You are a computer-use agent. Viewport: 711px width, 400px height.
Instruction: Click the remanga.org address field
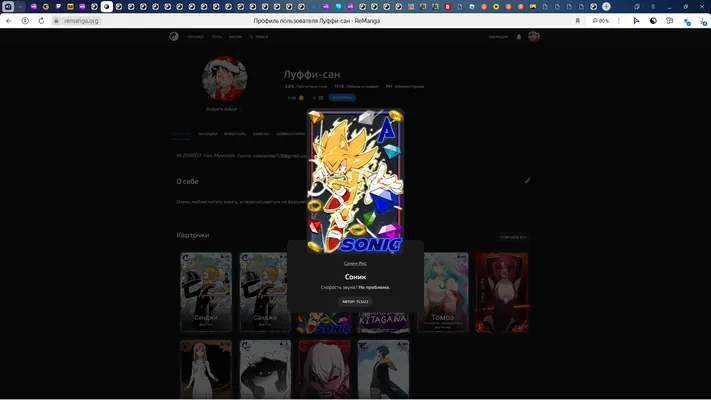coord(82,21)
